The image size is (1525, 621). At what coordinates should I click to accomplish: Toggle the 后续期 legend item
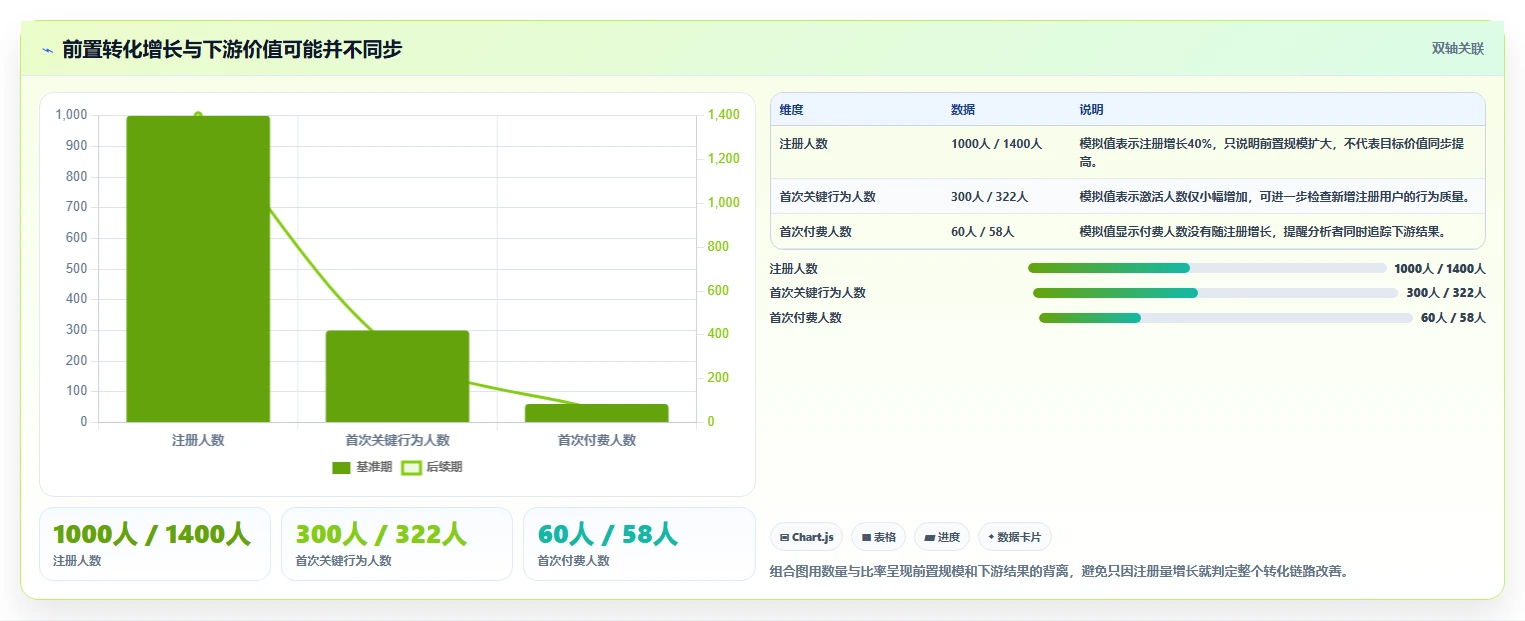(x=432, y=467)
